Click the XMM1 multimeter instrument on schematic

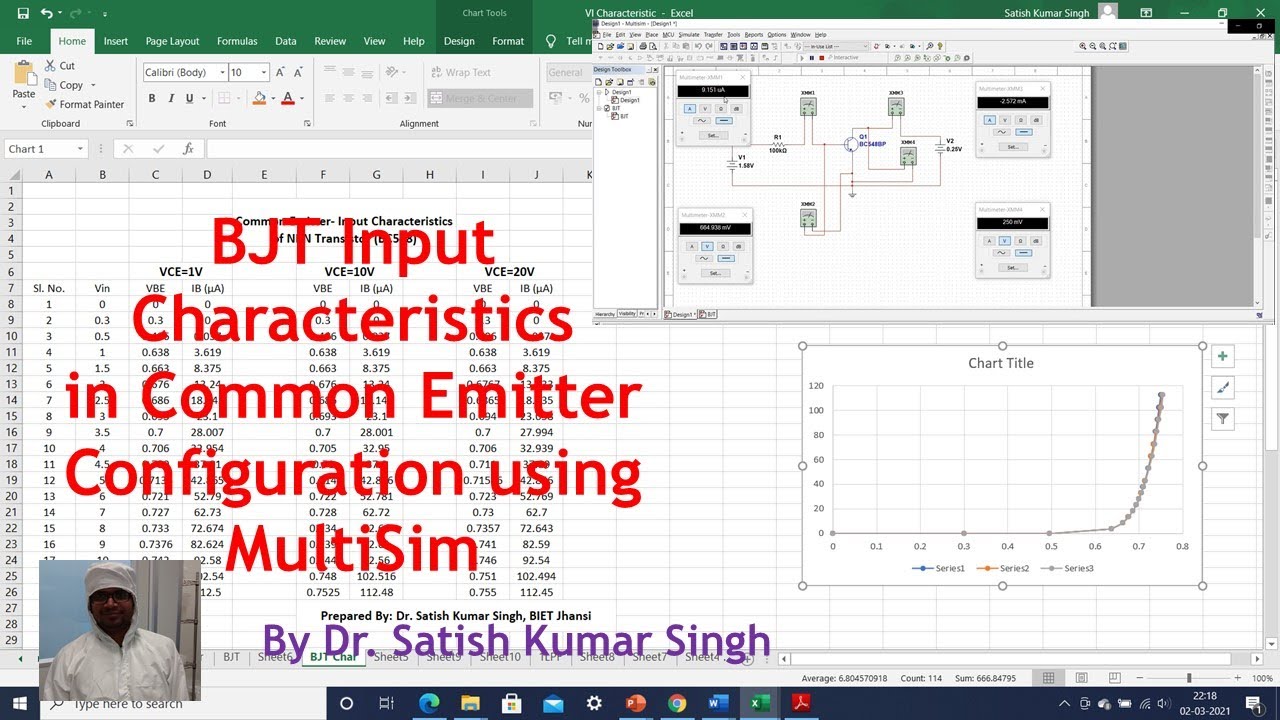point(808,107)
